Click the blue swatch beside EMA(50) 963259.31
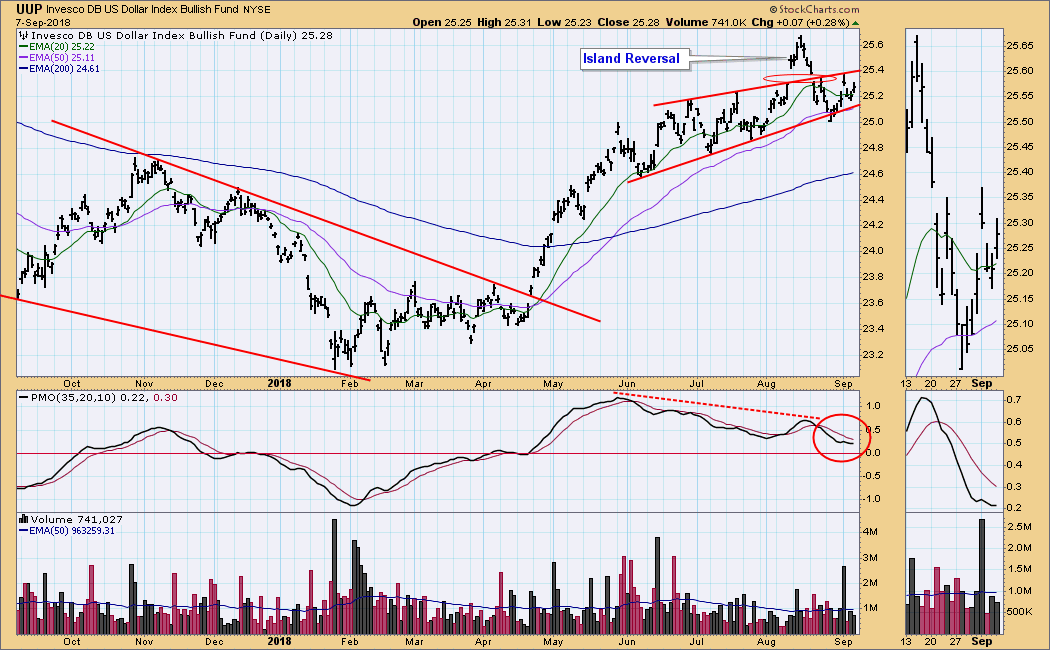 23,531
